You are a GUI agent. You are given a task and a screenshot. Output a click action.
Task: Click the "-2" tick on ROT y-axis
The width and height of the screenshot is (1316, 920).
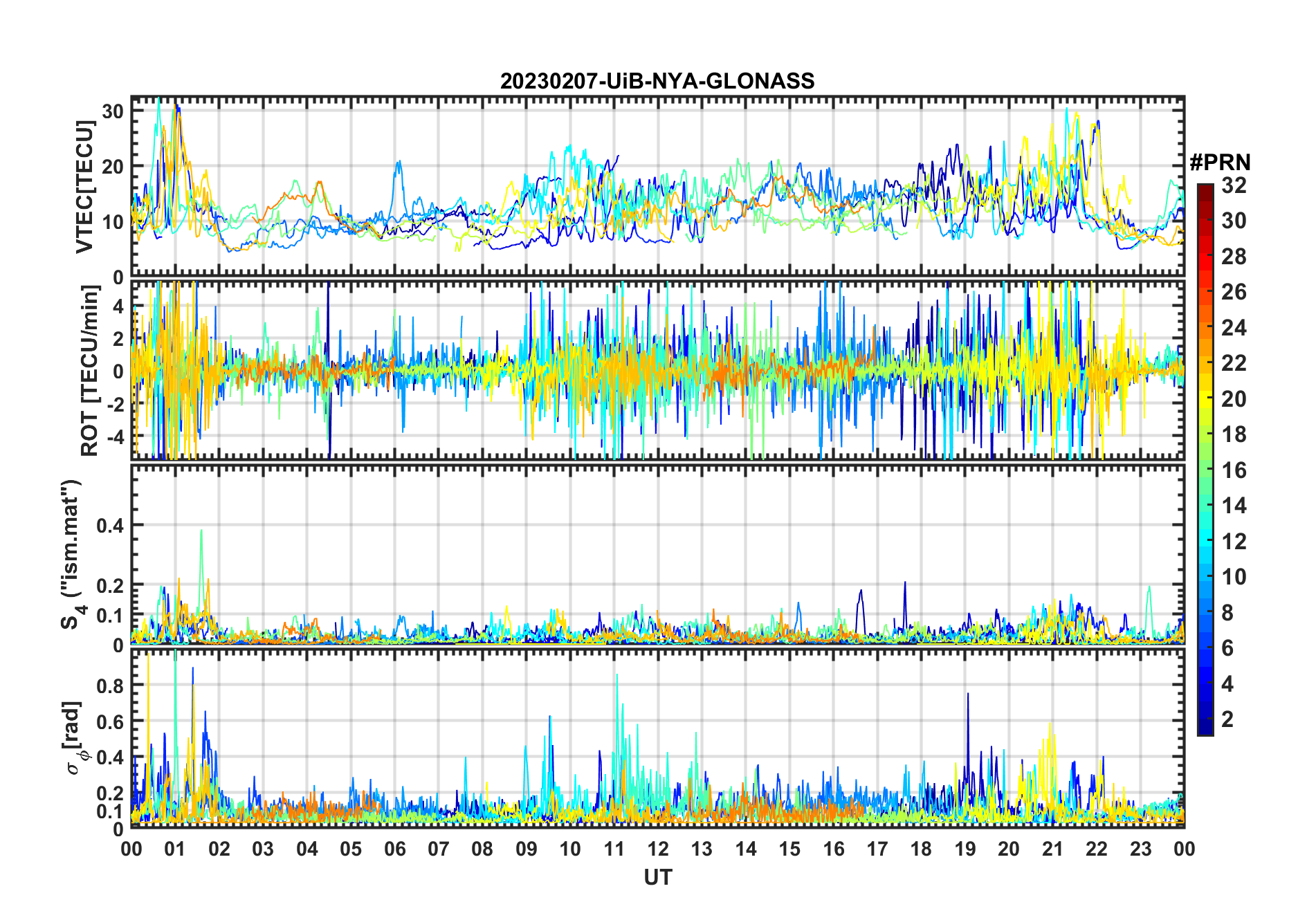coord(115,404)
